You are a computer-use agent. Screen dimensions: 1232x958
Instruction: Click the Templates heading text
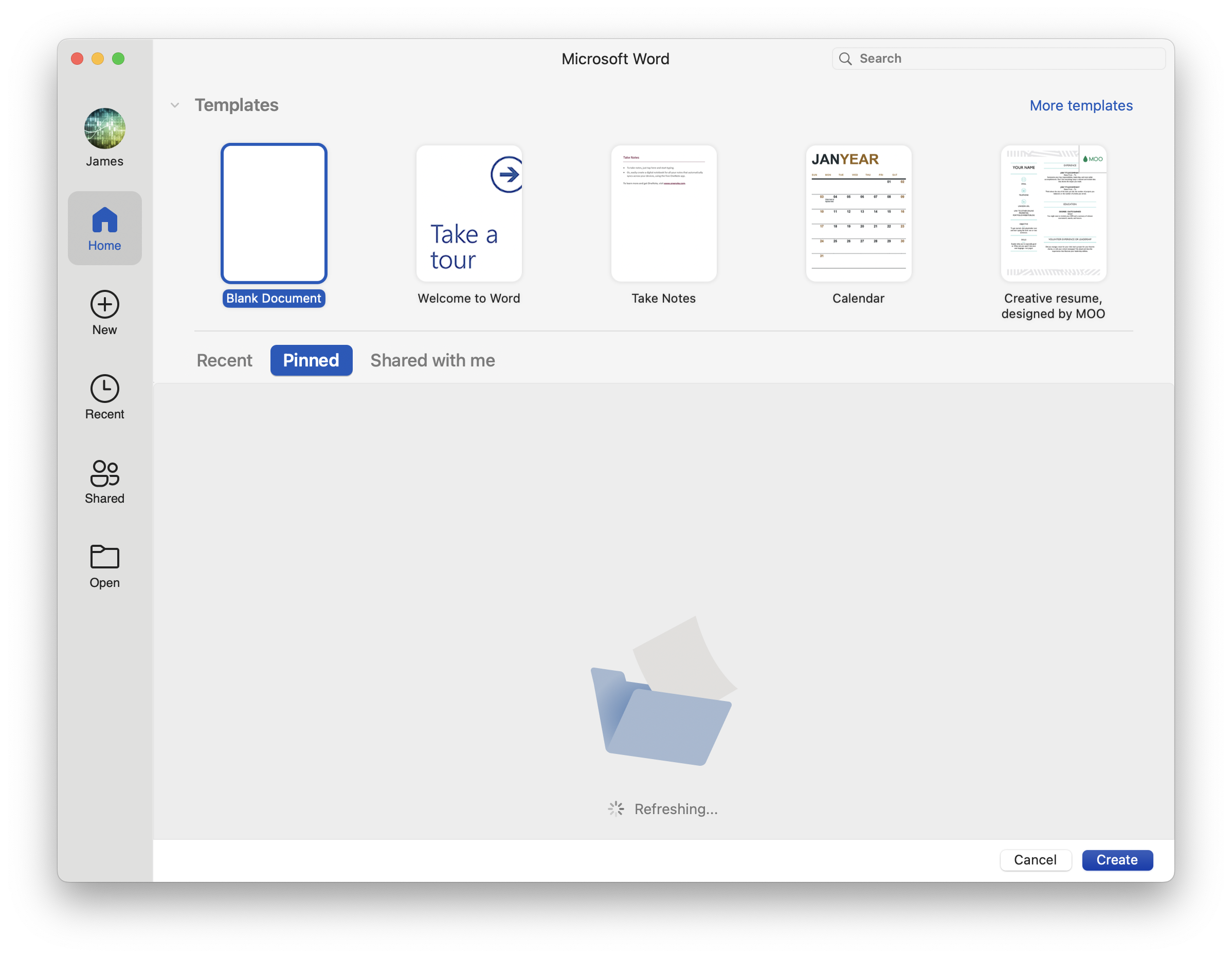(237, 105)
